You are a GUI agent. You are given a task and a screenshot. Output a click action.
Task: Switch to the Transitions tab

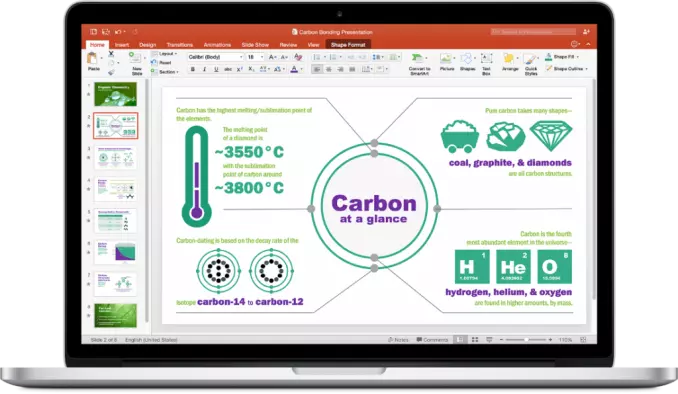179,45
